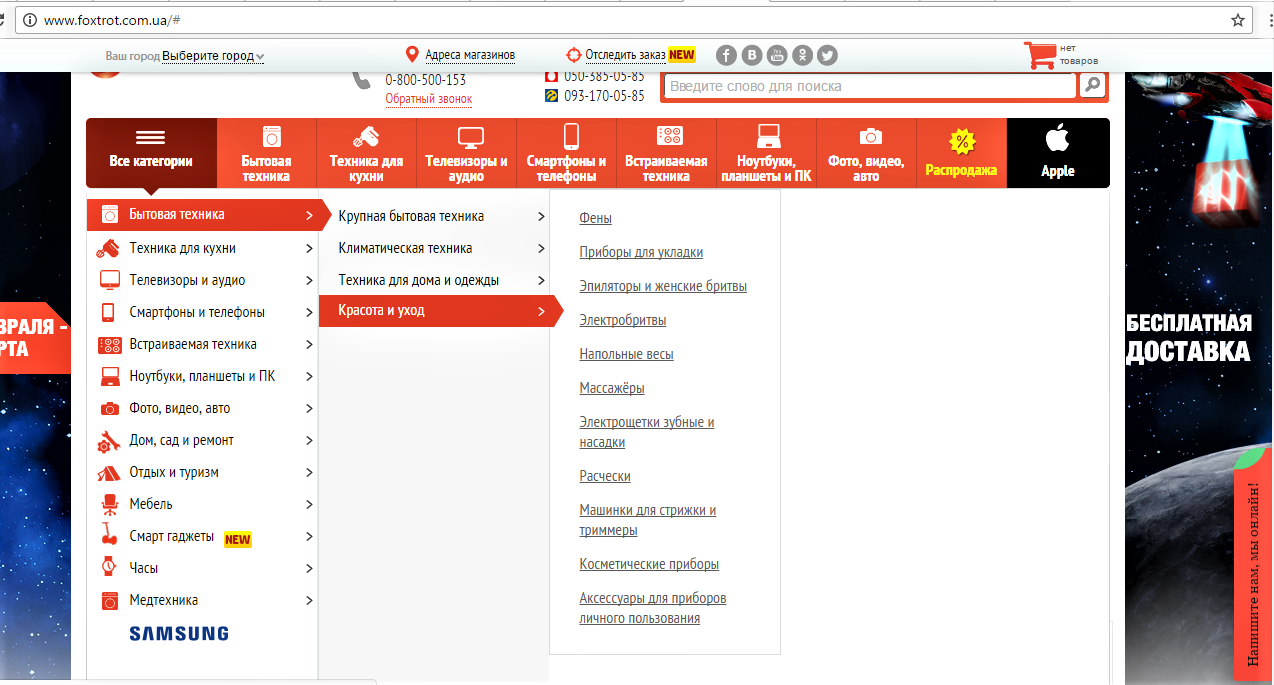Click the Обратный звонок link
The height and width of the screenshot is (685, 1274).
pyautogui.click(x=428, y=99)
